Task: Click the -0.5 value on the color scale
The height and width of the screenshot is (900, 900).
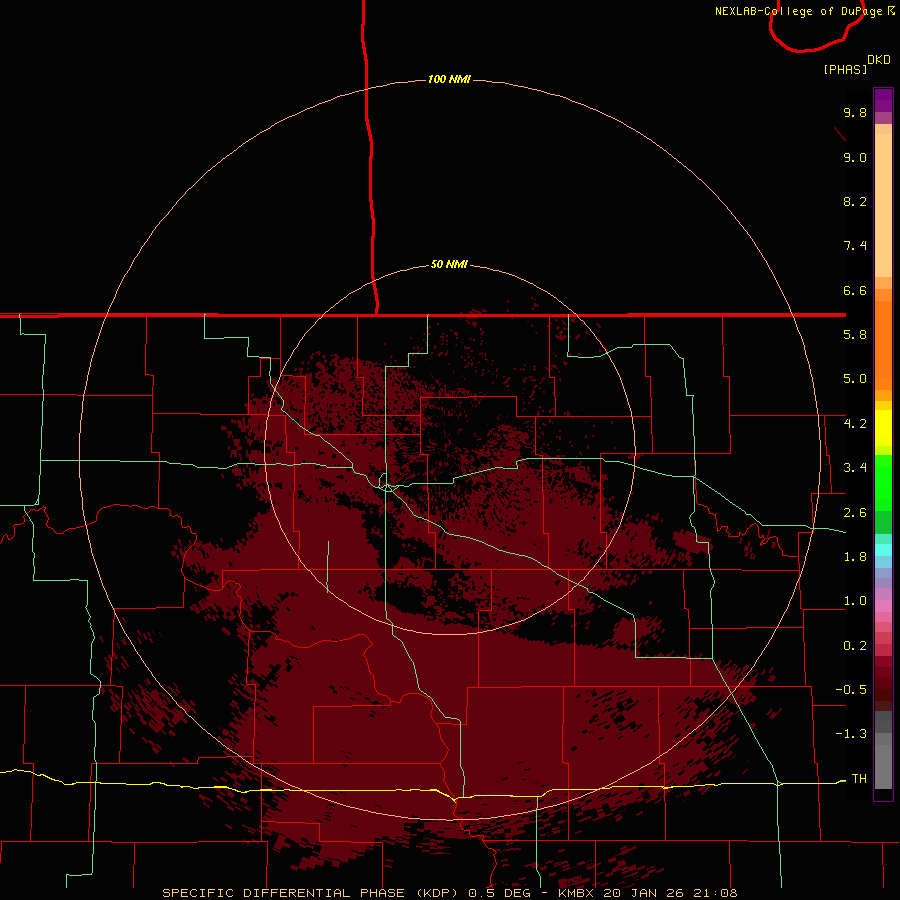Action: pos(851,689)
